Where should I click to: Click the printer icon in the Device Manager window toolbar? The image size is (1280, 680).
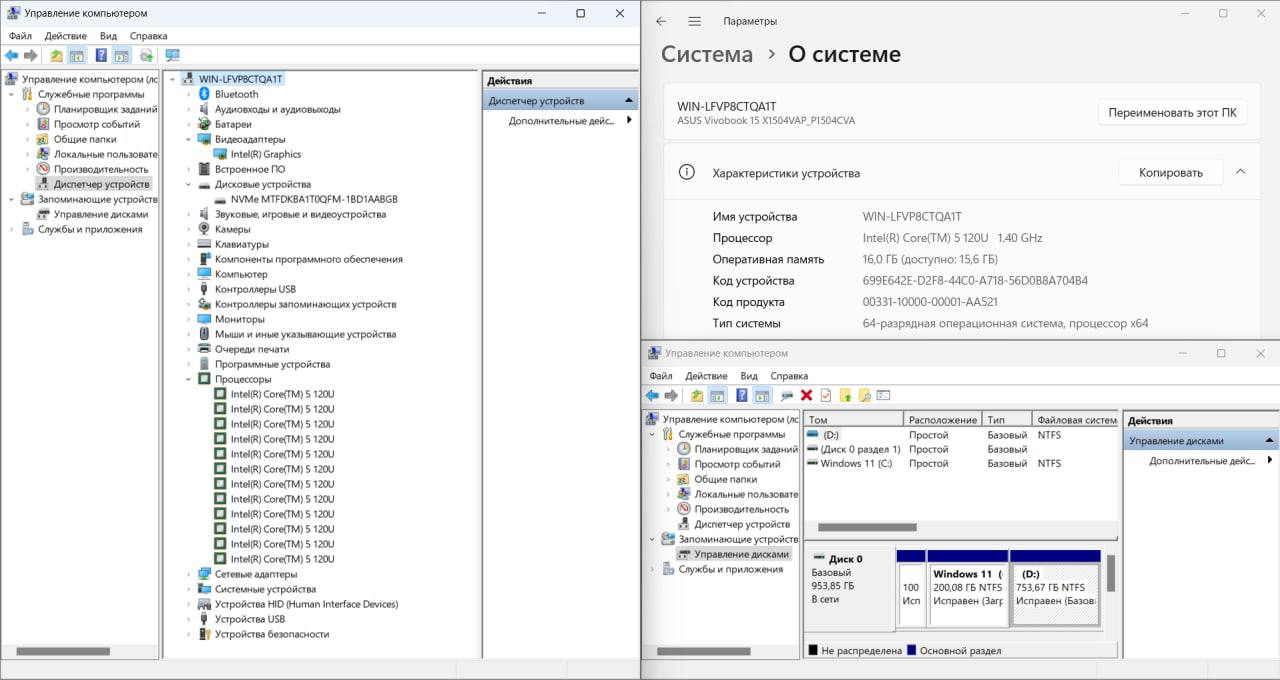pos(147,56)
